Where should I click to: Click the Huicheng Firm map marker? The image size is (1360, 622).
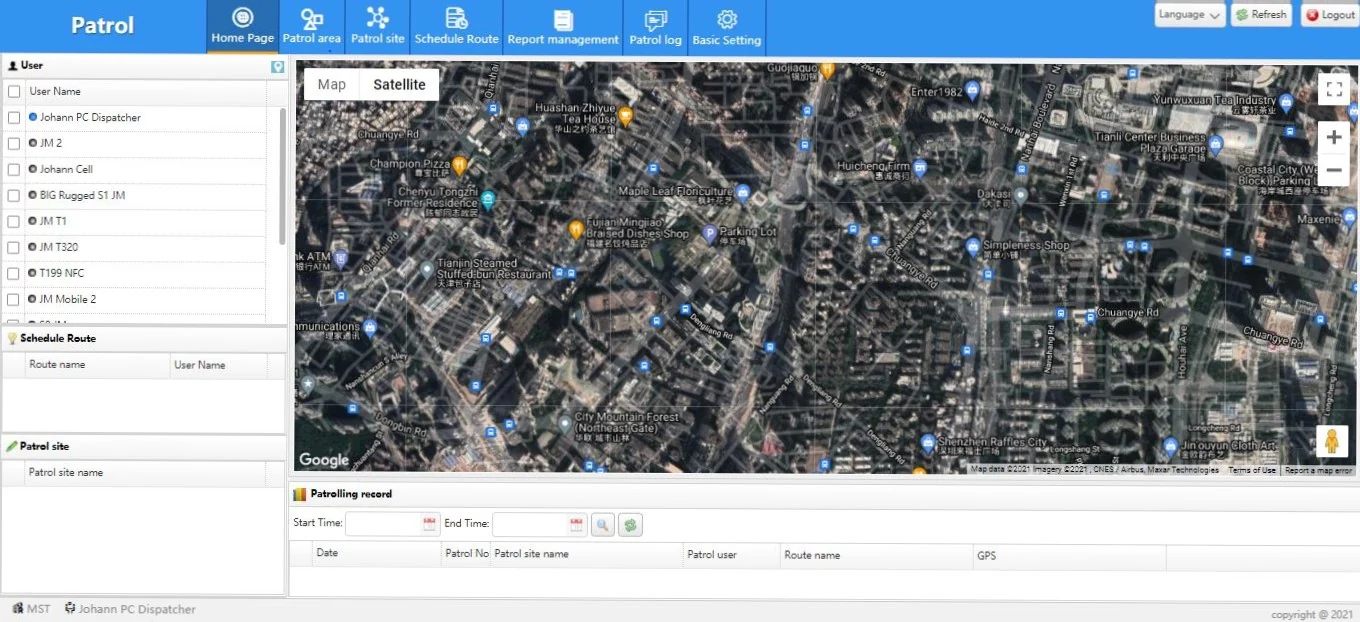920,167
